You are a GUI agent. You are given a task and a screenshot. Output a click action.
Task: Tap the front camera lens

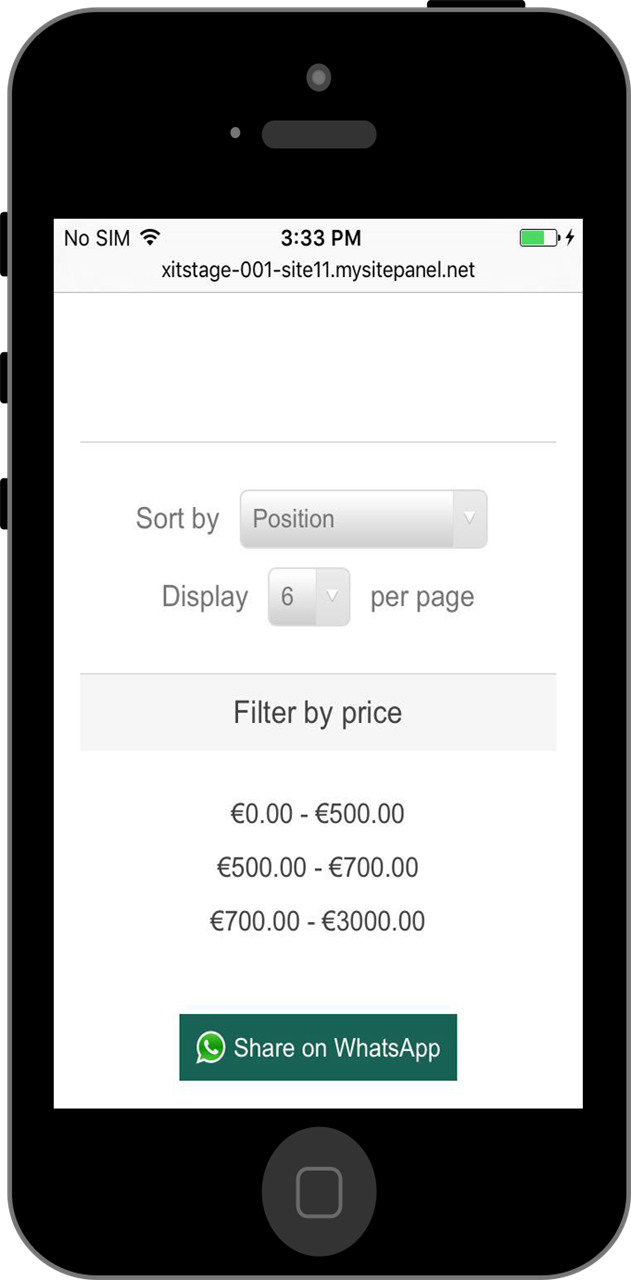pos(319,77)
